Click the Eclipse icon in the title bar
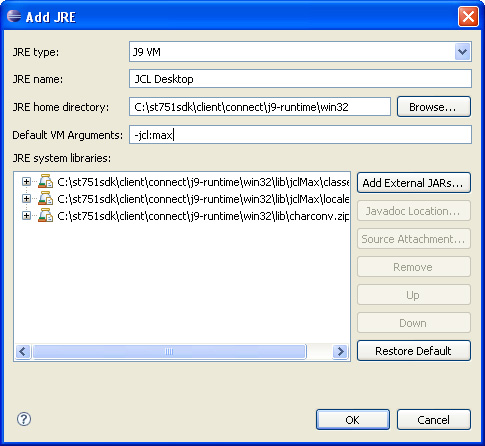This screenshot has width=485, height=446. [x=14, y=16]
